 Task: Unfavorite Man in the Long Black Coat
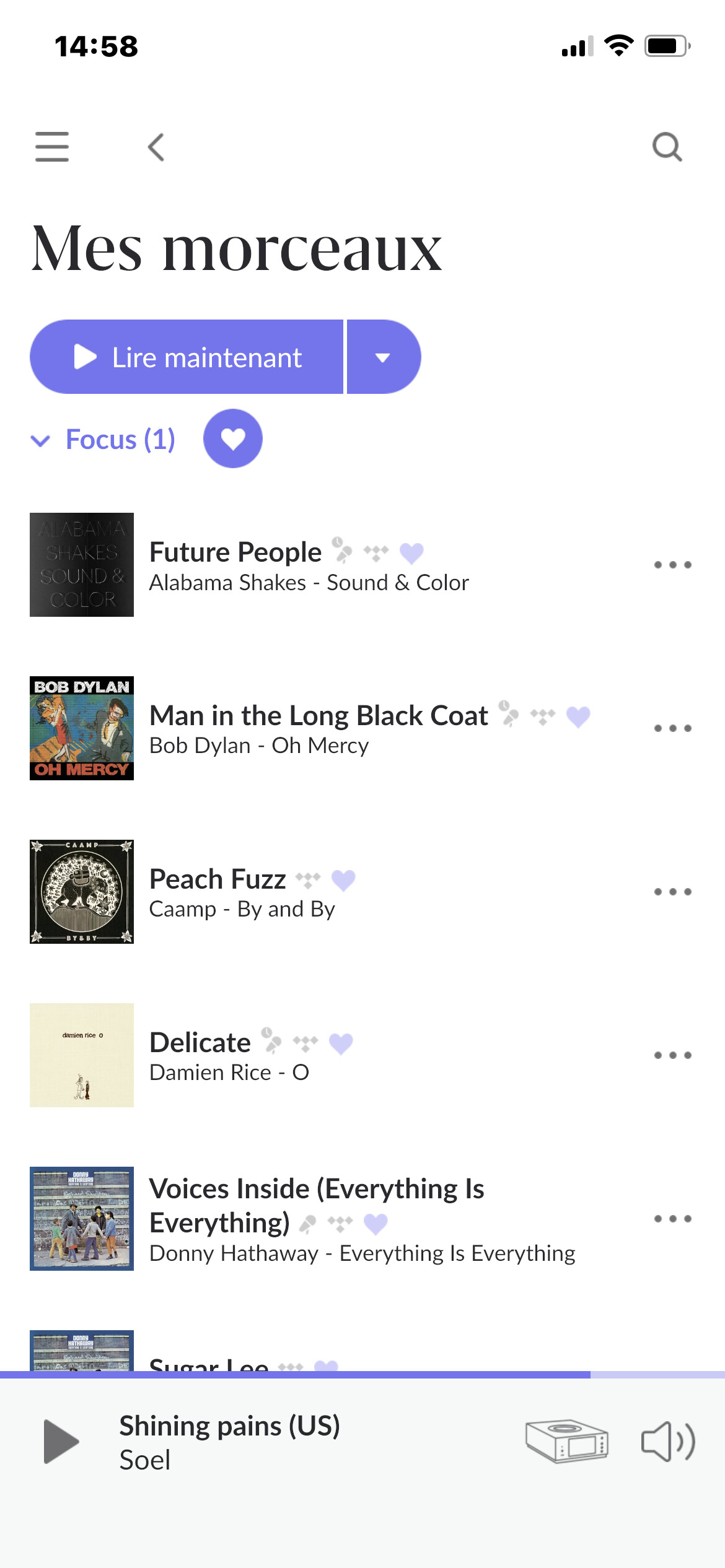(578, 716)
